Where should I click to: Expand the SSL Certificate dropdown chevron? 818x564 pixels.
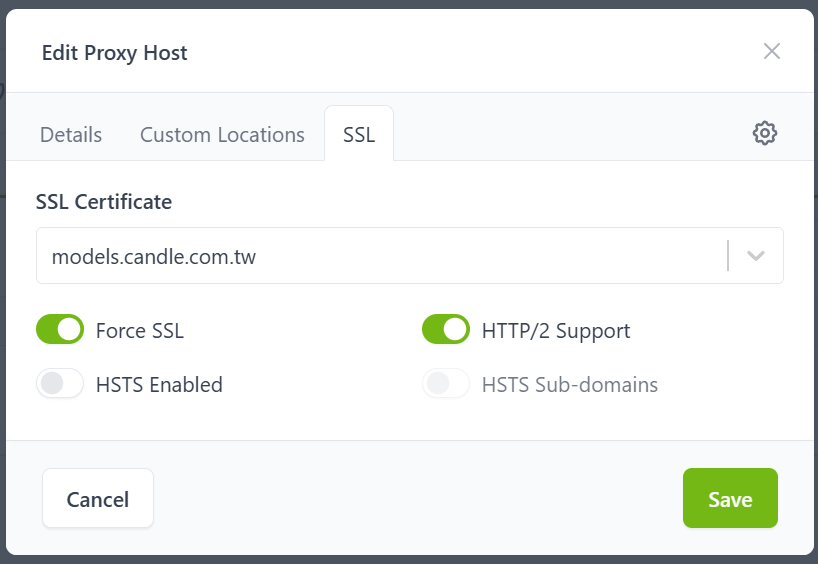coord(756,256)
